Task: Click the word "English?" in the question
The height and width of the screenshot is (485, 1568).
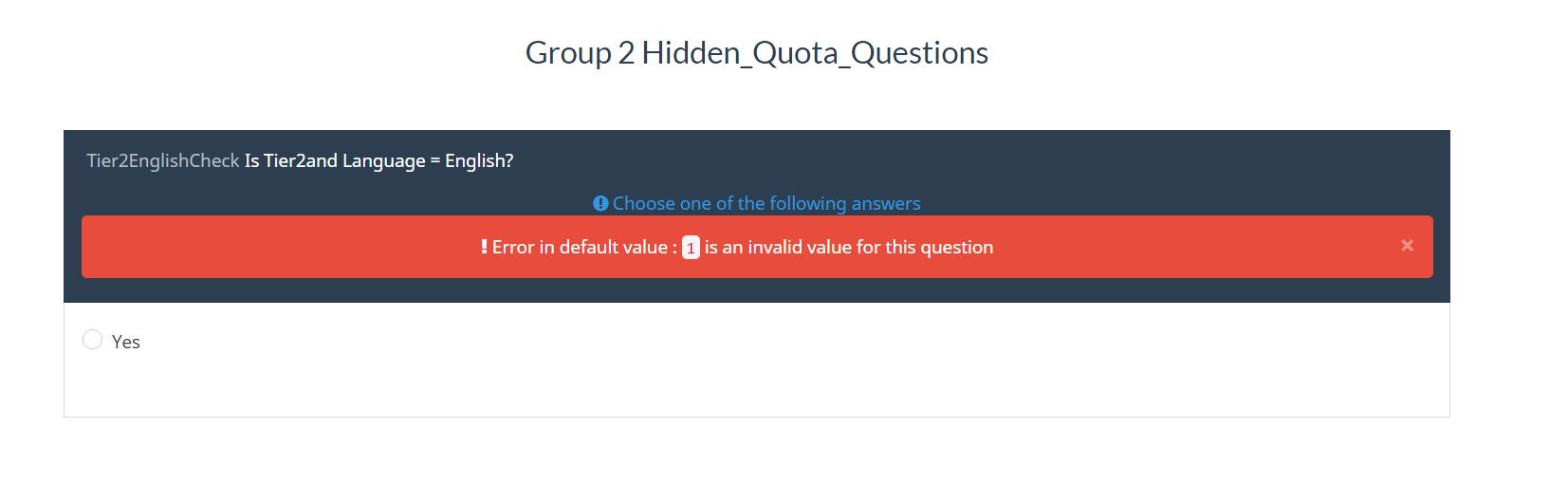Action: click(x=479, y=160)
